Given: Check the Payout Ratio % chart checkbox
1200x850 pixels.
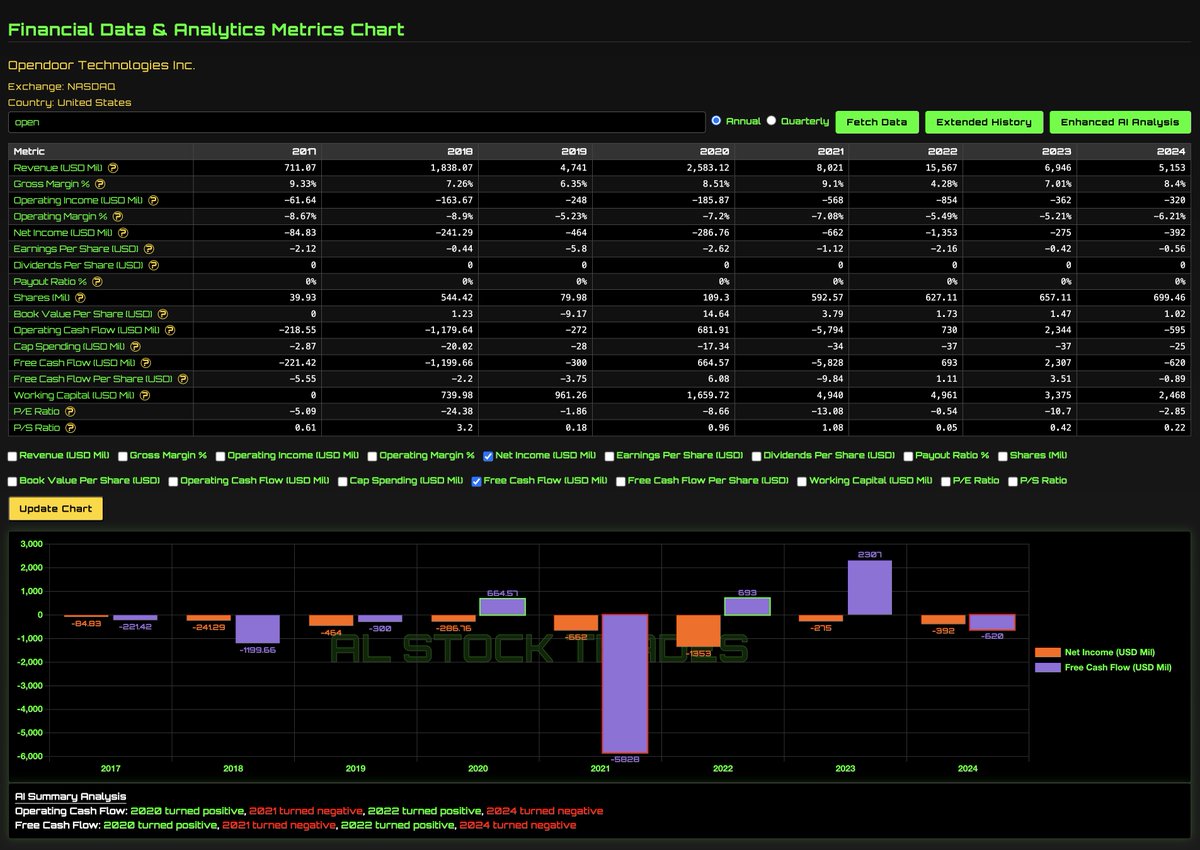Looking at the screenshot, I should [908, 456].
